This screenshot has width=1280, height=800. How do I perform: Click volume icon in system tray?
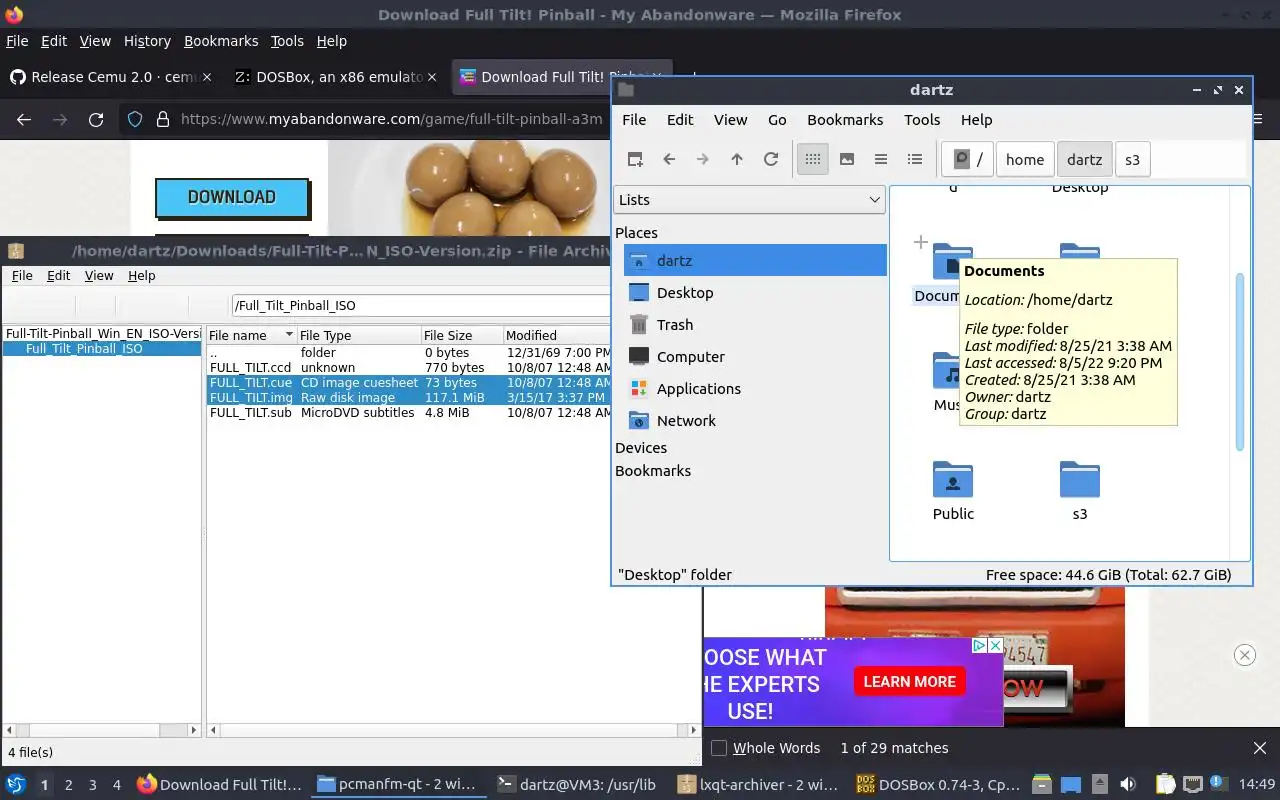[x=1128, y=785]
